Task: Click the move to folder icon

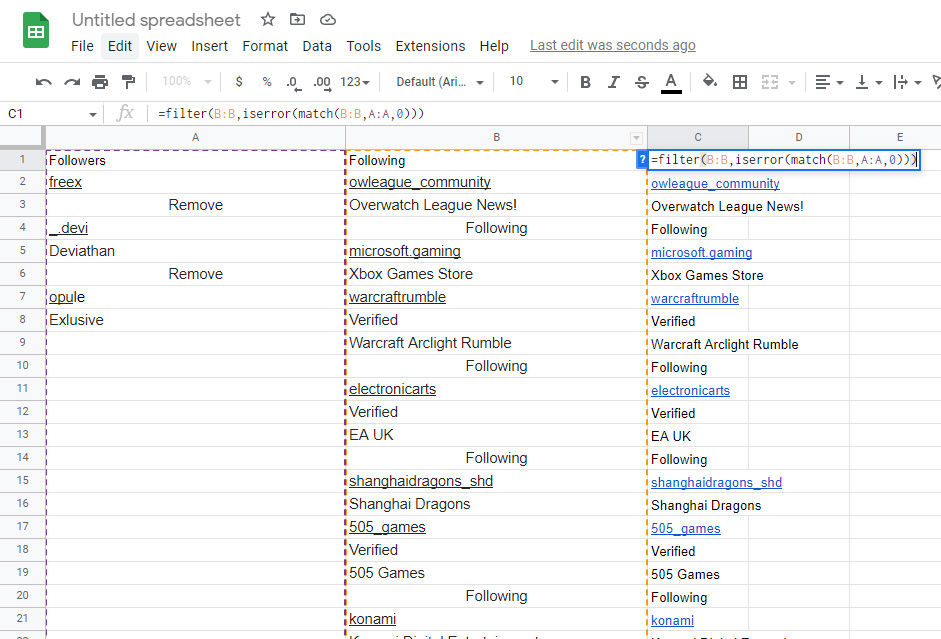Action: coord(297,20)
